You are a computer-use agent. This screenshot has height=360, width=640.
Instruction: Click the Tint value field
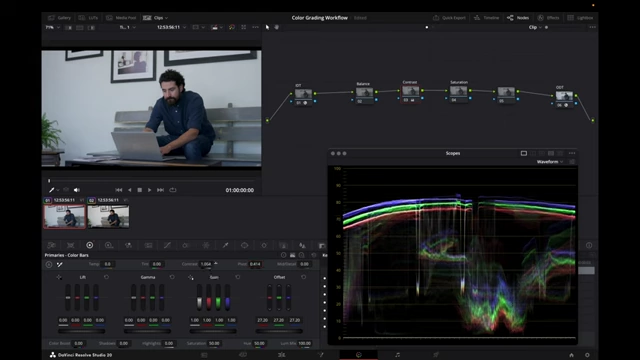coord(157,264)
